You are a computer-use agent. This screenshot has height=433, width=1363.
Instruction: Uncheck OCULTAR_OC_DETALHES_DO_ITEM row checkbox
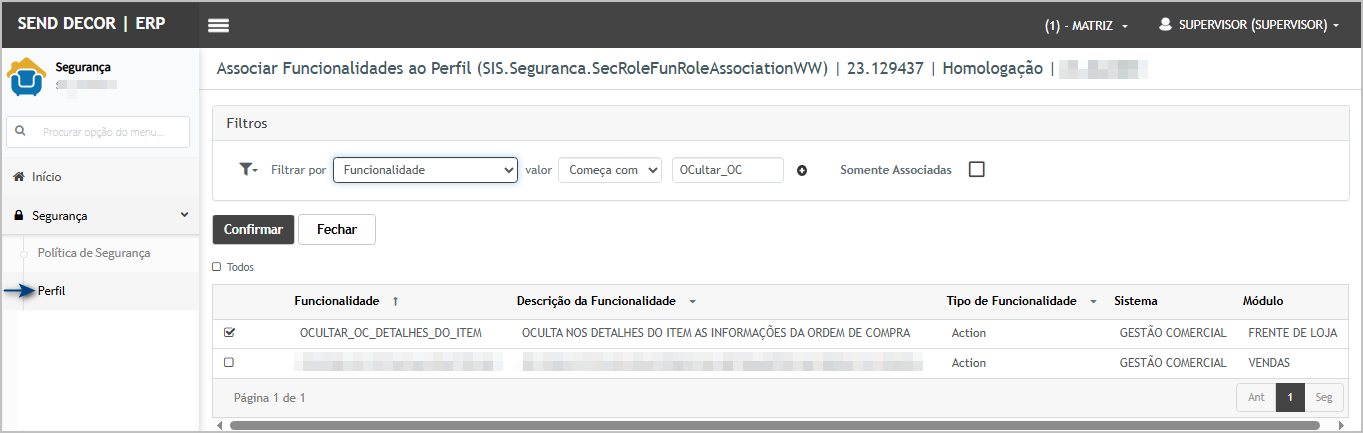[x=229, y=333]
